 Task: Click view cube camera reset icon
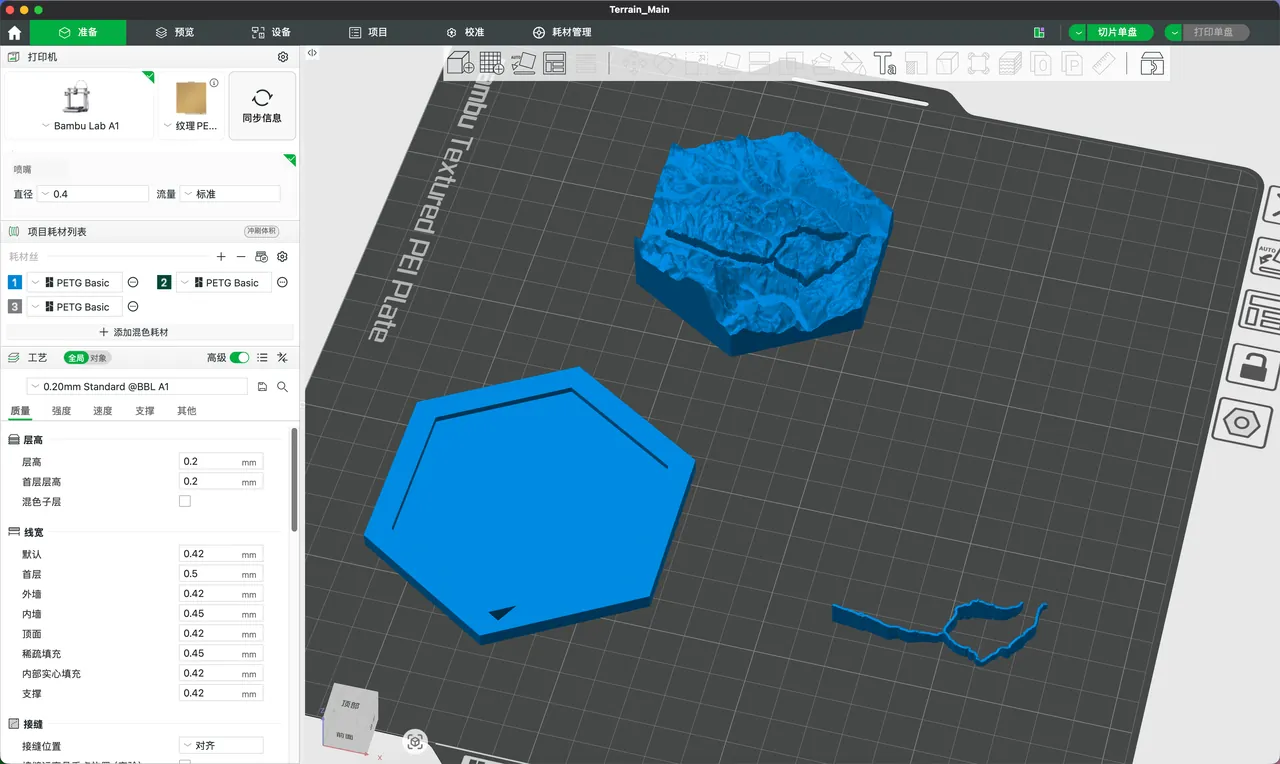tap(416, 741)
